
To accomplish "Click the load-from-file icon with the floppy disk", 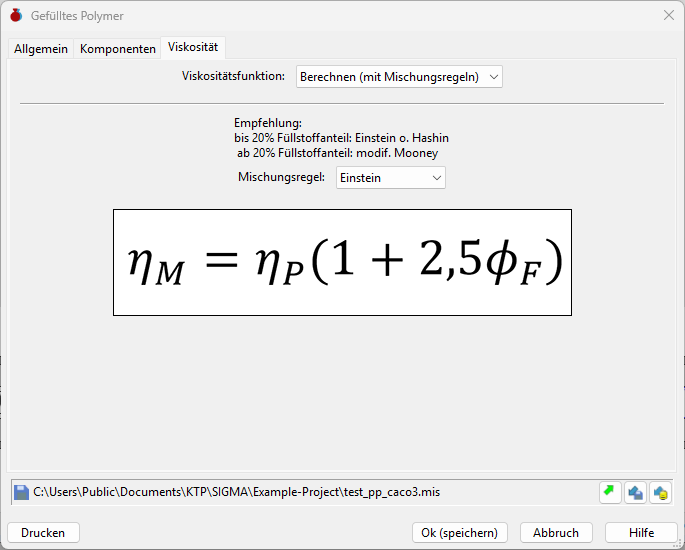I will click(635, 492).
